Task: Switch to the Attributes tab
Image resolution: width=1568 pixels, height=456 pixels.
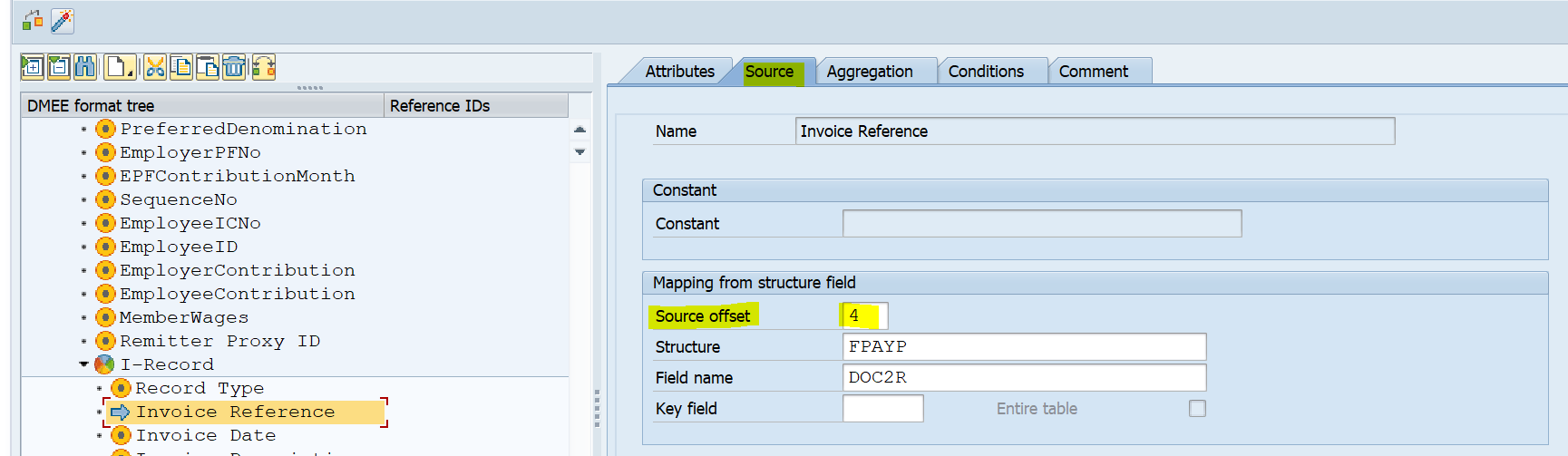Action: coord(679,72)
